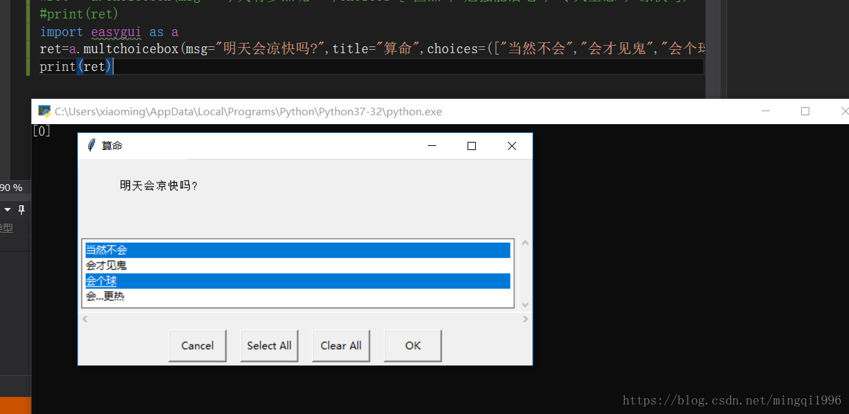Click the horizontal scroll left arrow

click(x=84, y=319)
